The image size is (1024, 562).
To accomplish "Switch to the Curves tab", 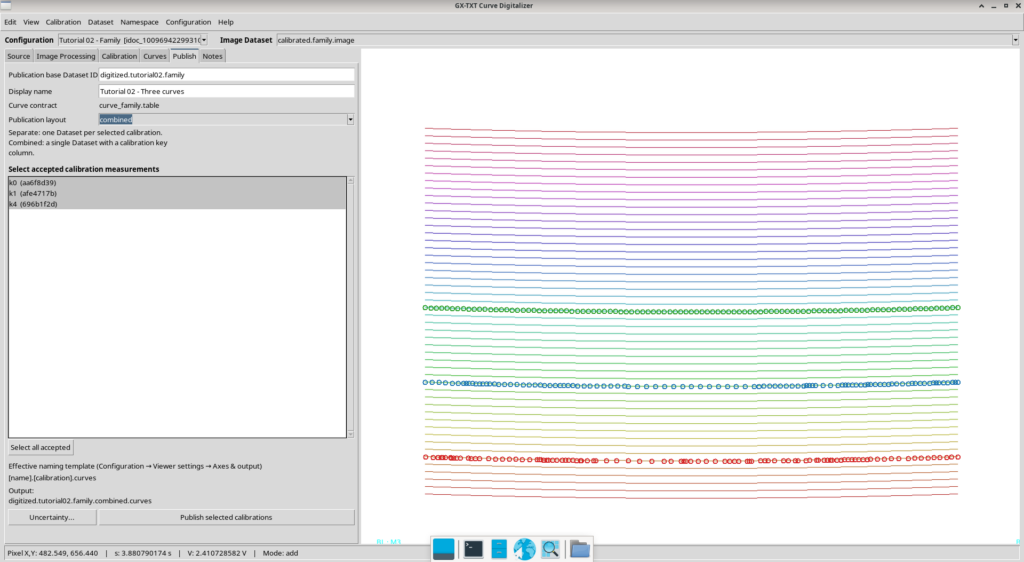I will [x=155, y=56].
